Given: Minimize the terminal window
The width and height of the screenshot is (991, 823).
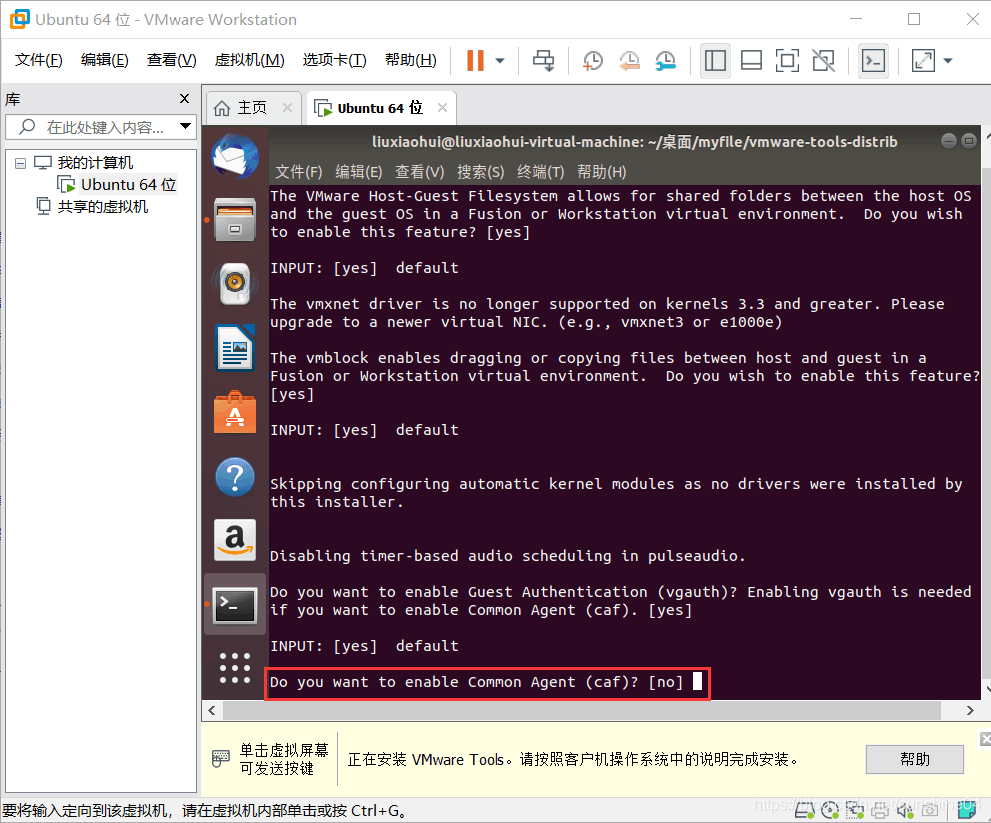Looking at the screenshot, I should 949,141.
